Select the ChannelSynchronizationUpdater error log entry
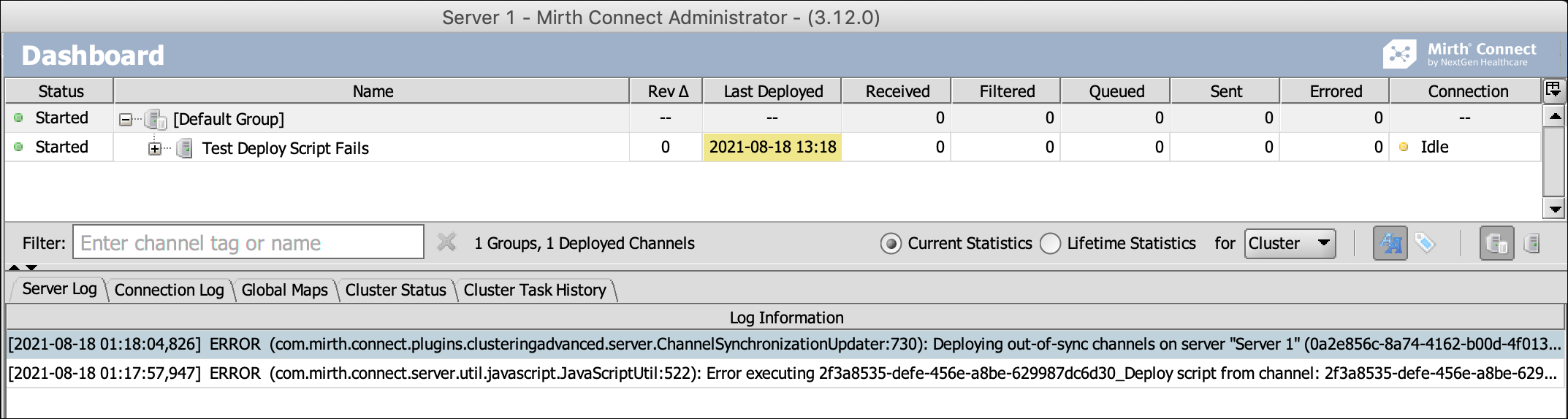This screenshot has width=1568, height=419. [785, 344]
